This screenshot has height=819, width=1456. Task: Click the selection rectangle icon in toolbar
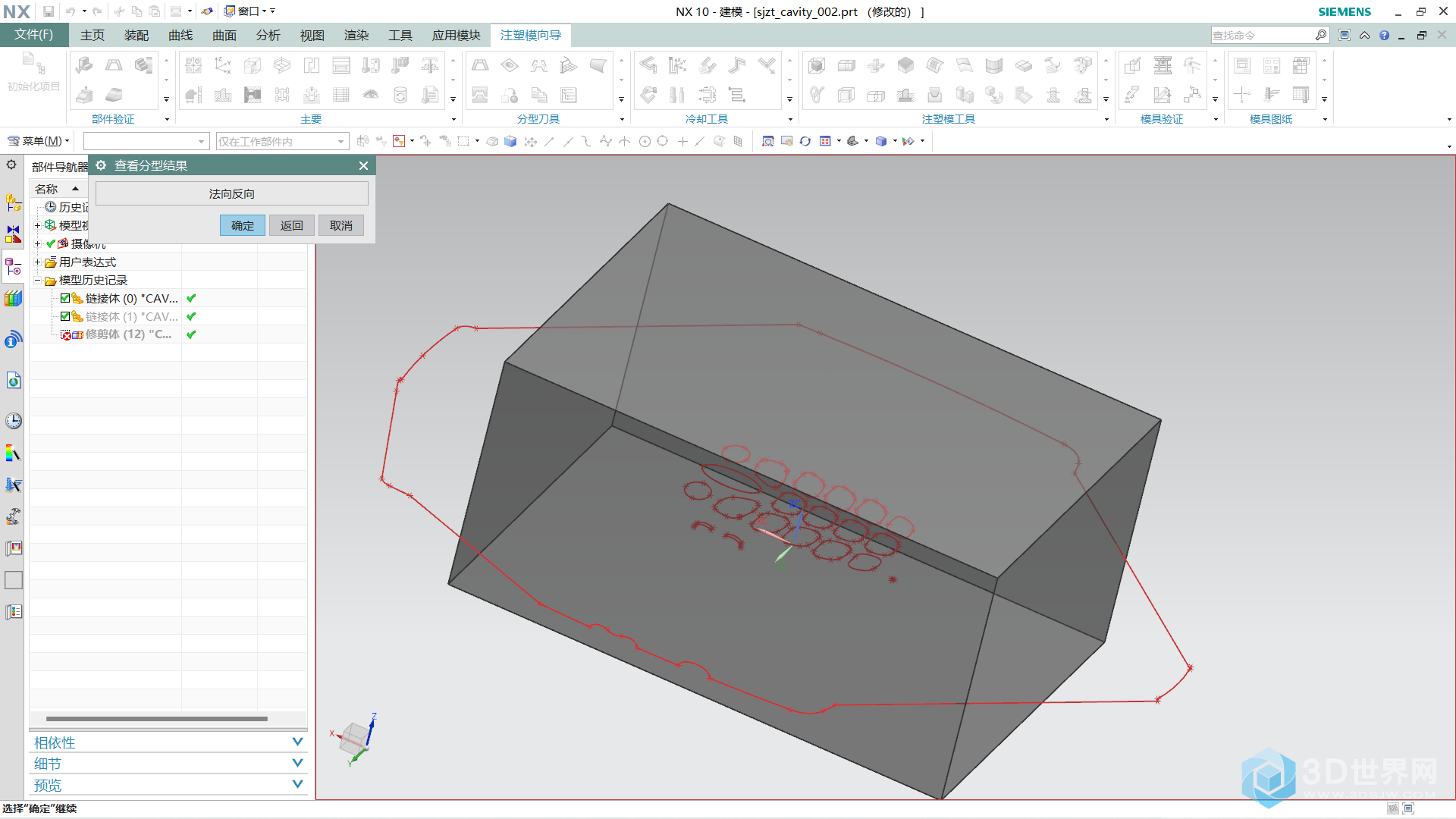click(463, 141)
